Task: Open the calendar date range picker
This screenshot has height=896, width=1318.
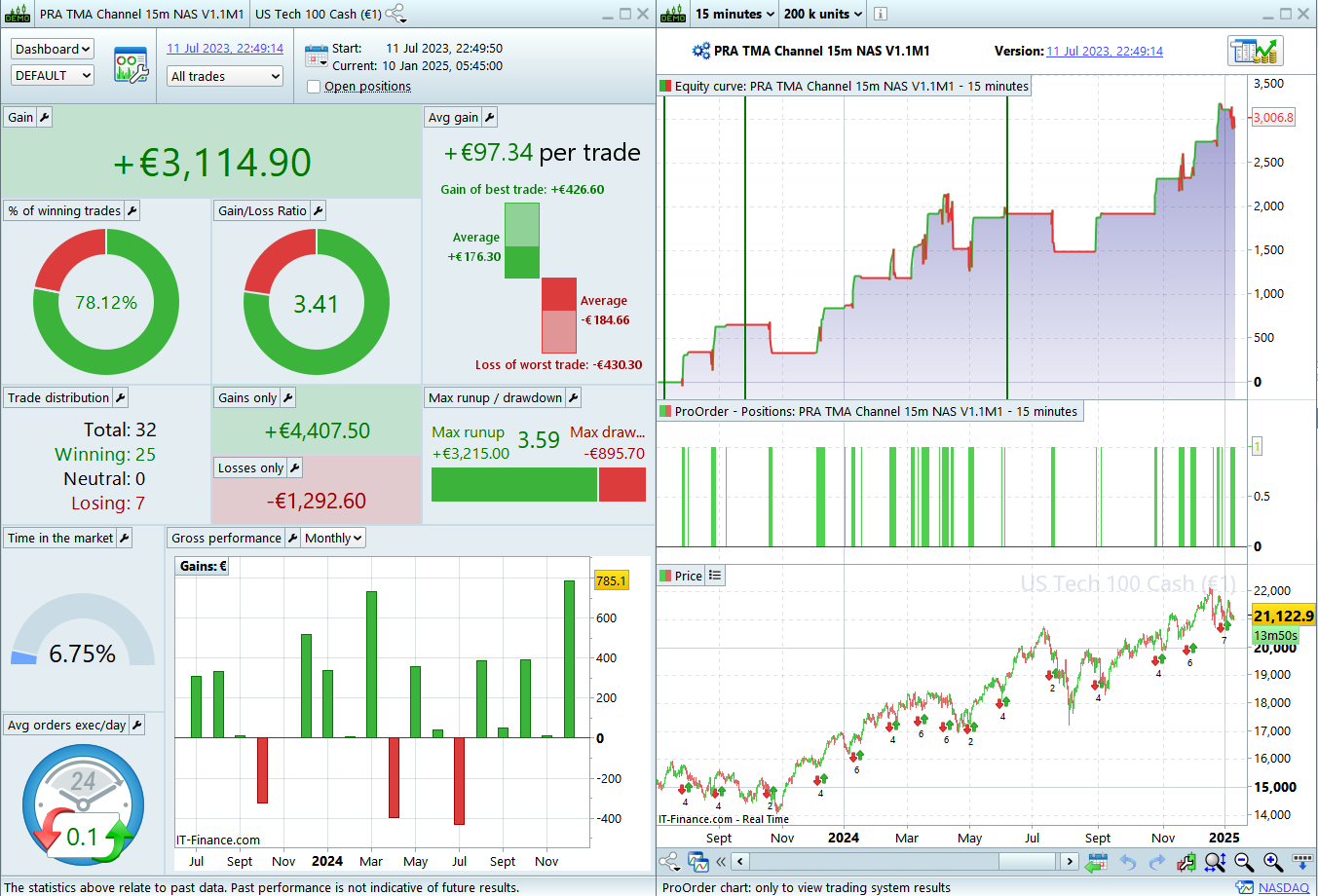Action: pos(316,55)
